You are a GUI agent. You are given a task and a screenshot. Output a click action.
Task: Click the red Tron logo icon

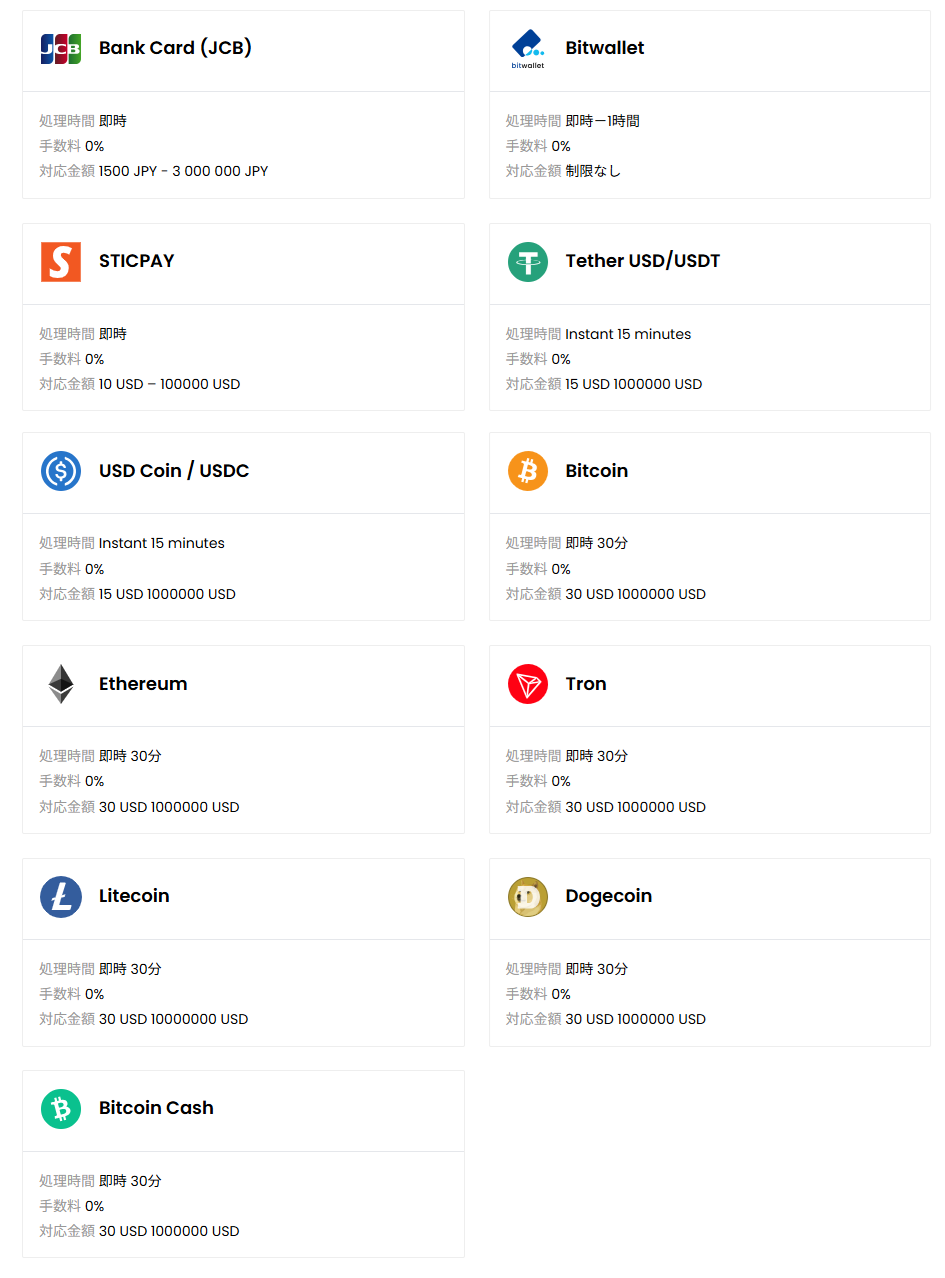[x=527, y=684]
